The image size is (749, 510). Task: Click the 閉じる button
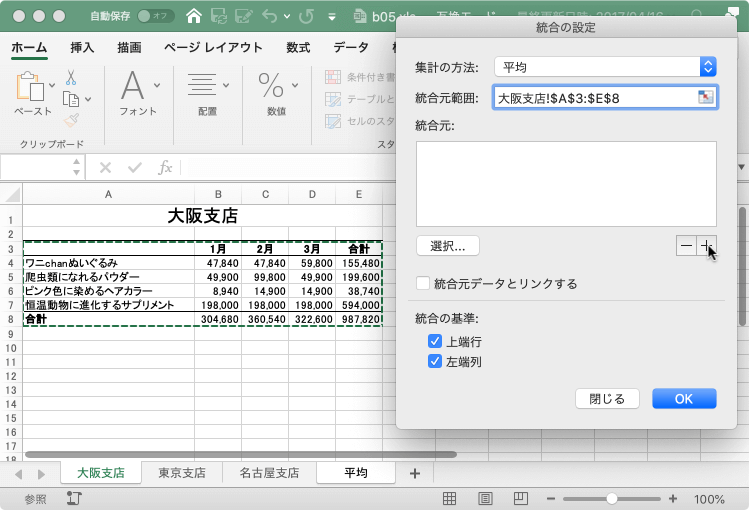tap(607, 399)
